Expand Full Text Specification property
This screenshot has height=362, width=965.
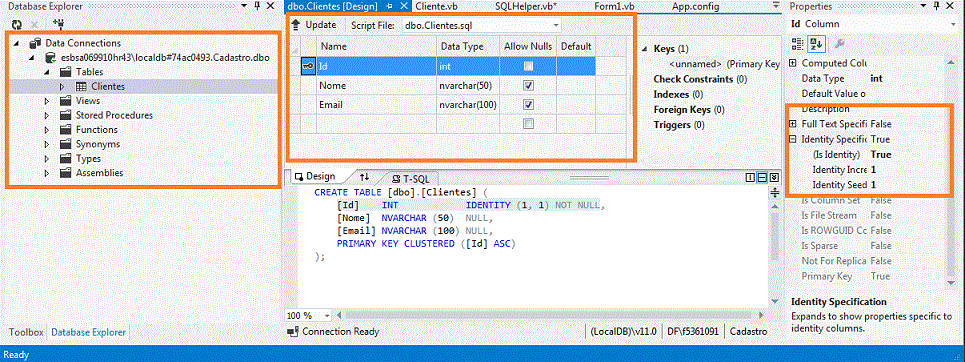pyautogui.click(x=793, y=124)
